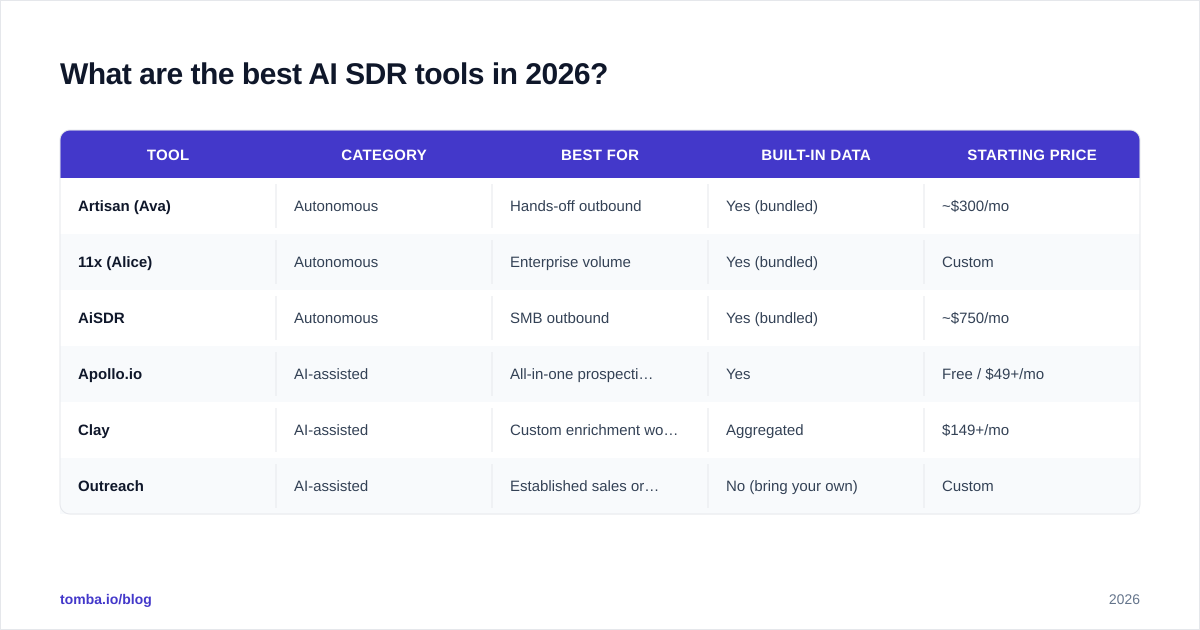The width and height of the screenshot is (1200, 630).
Task: Click the ~$300/mo price
Action: (x=975, y=206)
